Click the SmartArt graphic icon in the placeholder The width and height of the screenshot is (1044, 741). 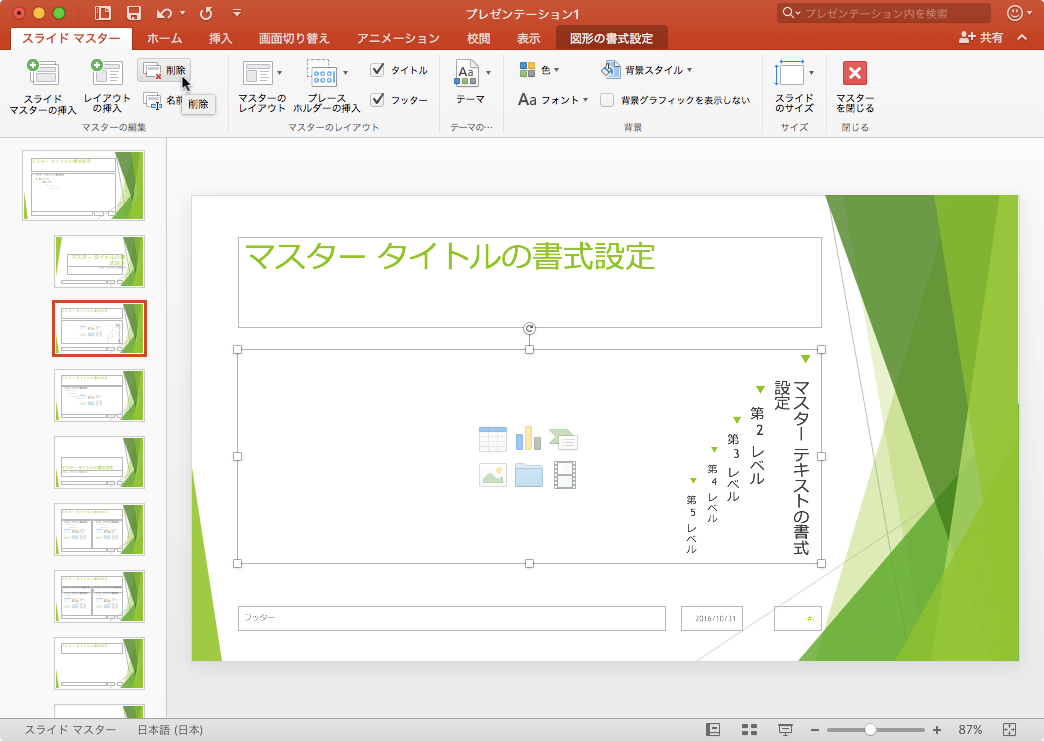561,438
